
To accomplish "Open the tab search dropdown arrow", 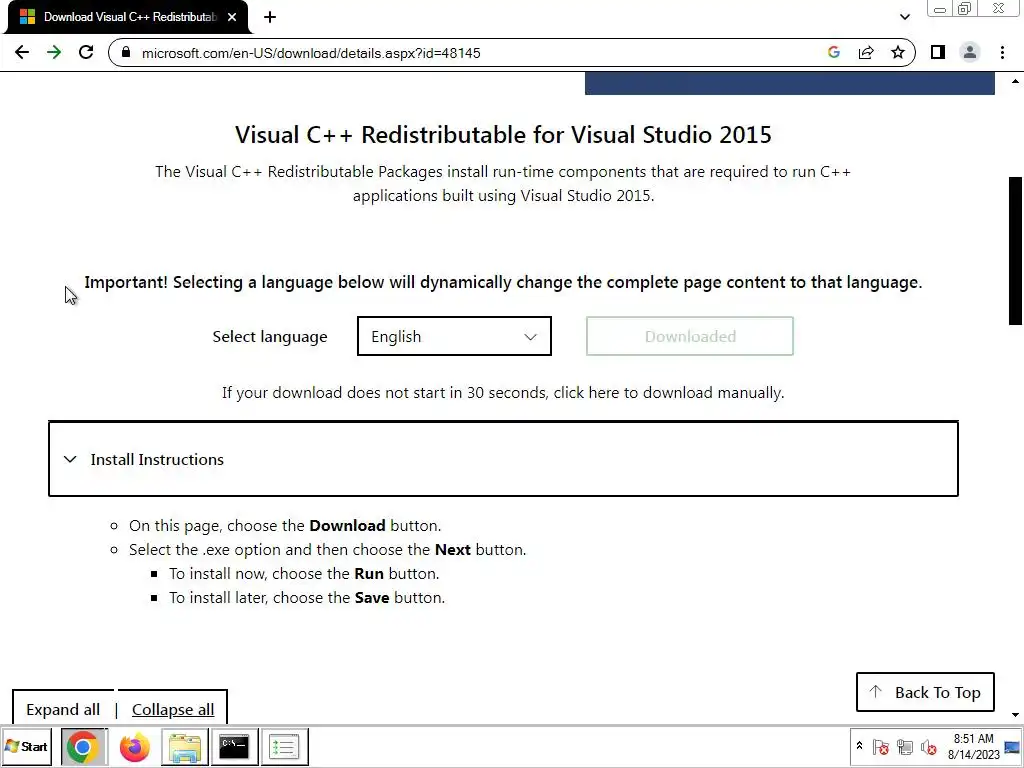I will [x=904, y=17].
